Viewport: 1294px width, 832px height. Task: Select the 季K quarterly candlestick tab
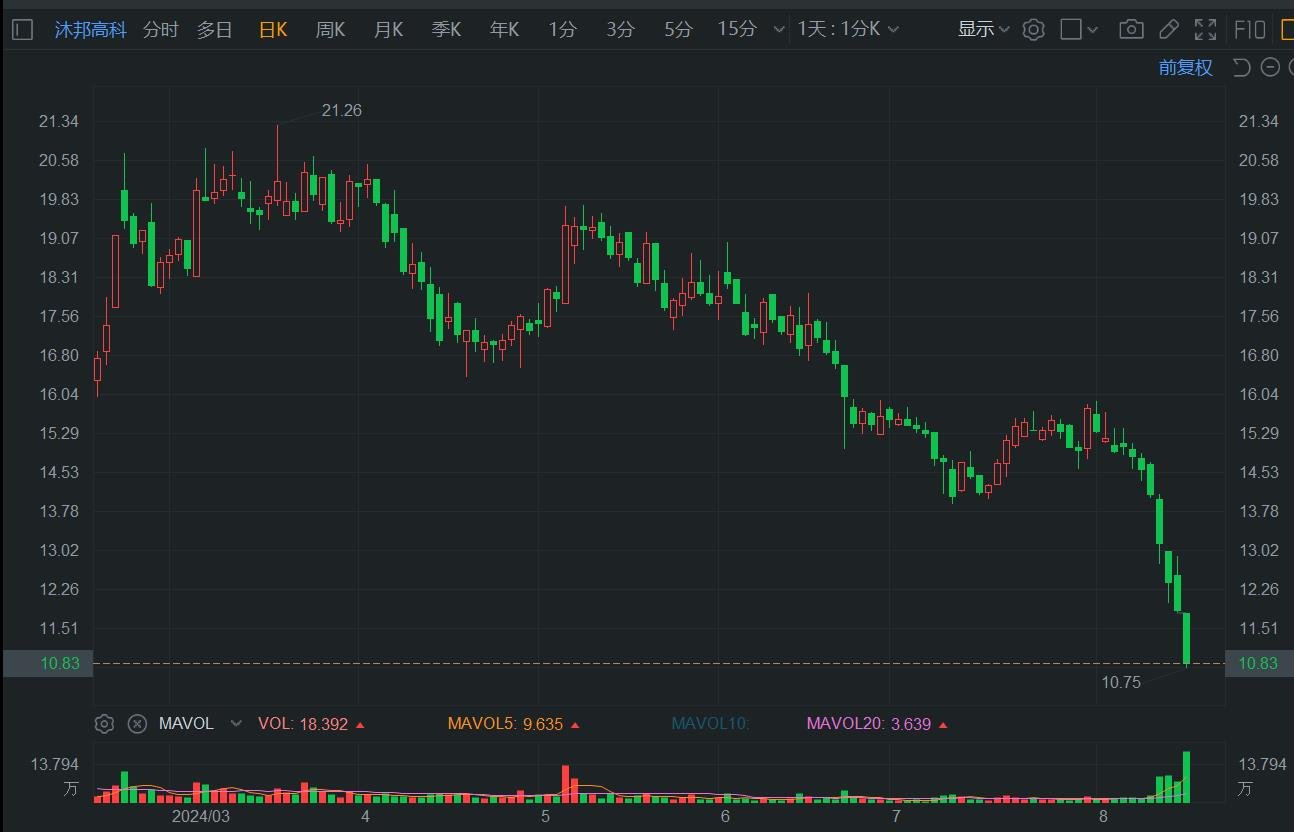coord(446,30)
